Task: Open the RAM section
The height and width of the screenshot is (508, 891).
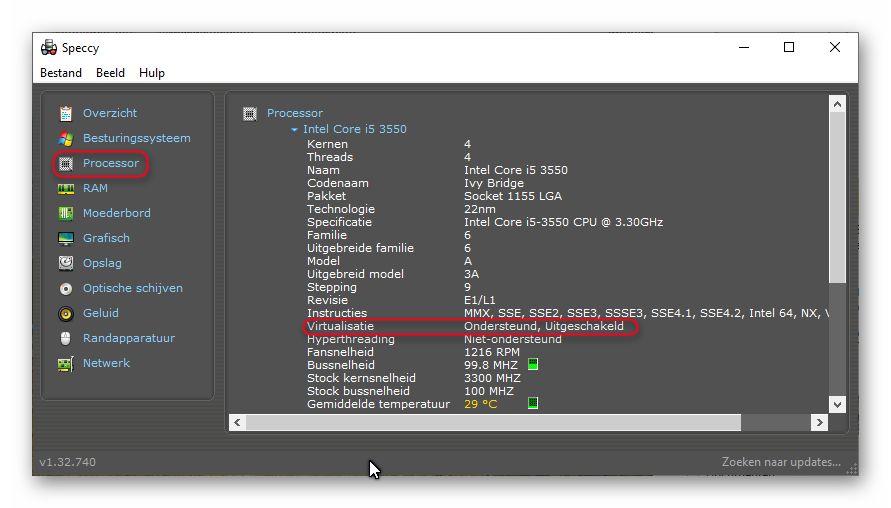Action: (95, 188)
